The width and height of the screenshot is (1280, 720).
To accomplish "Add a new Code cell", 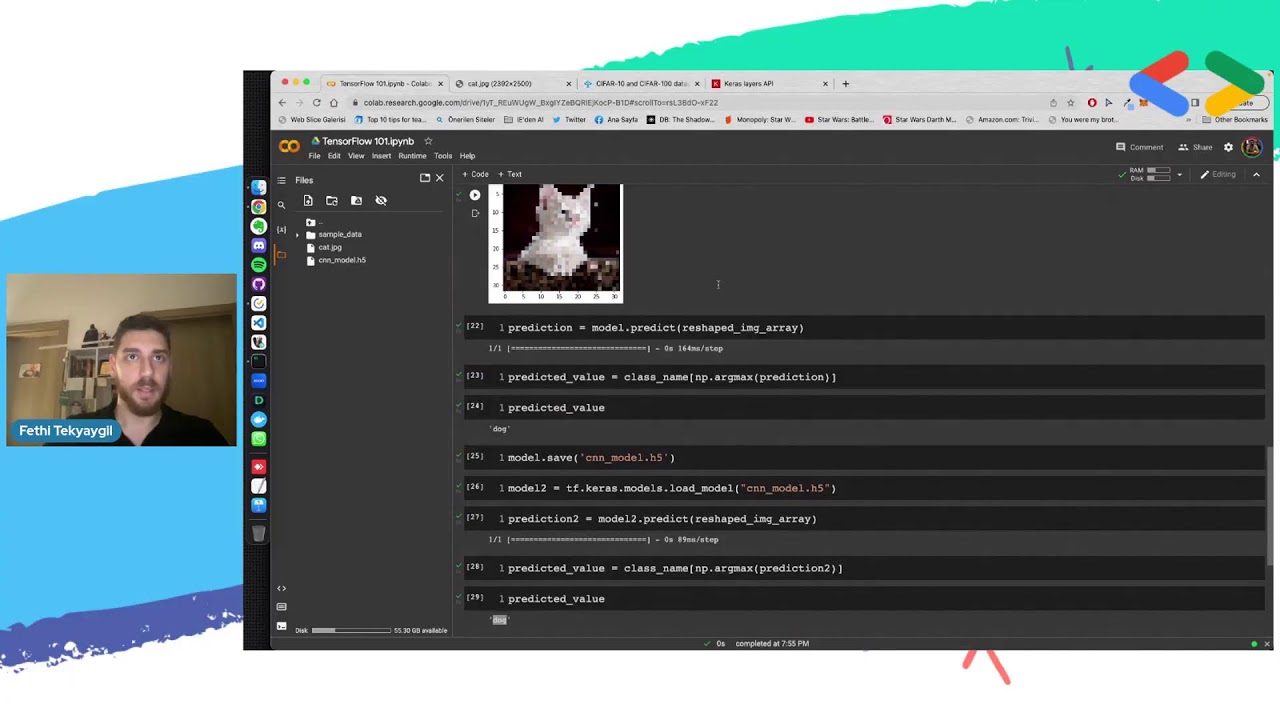I will pyautogui.click(x=475, y=174).
